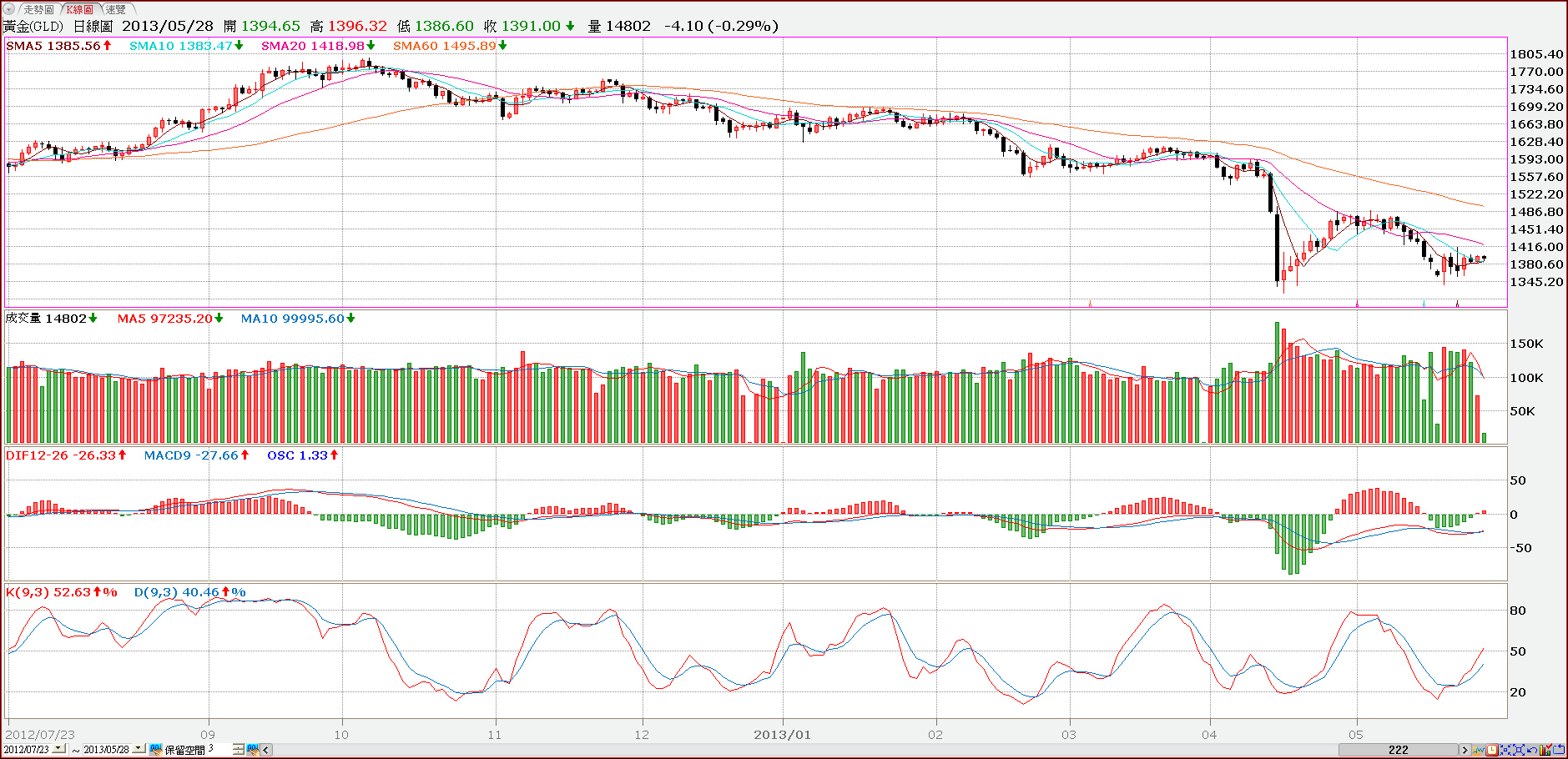Click the GO icon after date range
The width and height of the screenshot is (1568, 759).
tap(155, 750)
